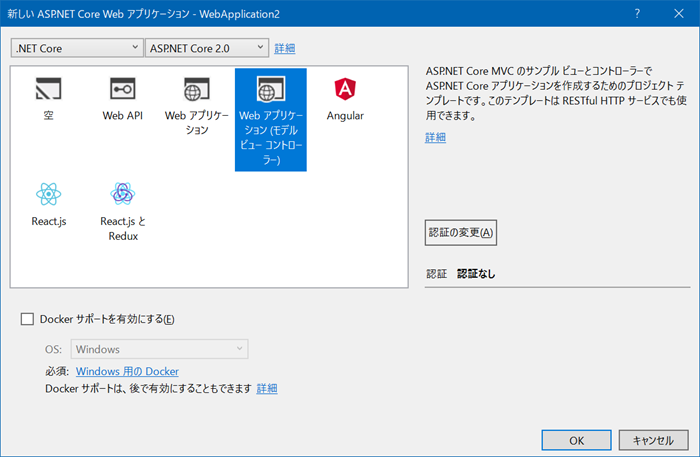The width and height of the screenshot is (700, 457).
Task: Pick the React.js と Redux template icon
Action: [122, 194]
